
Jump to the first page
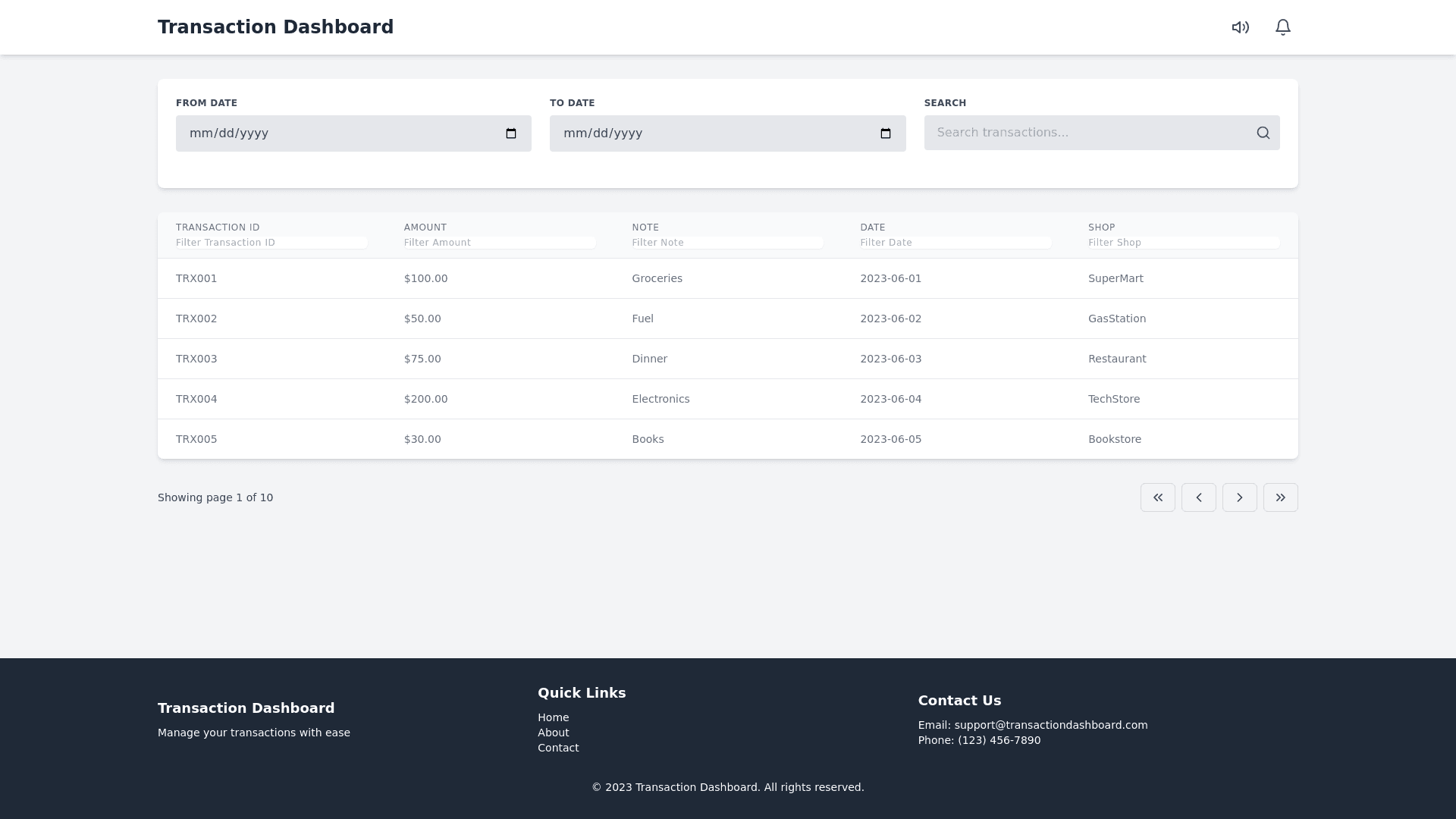(1158, 497)
